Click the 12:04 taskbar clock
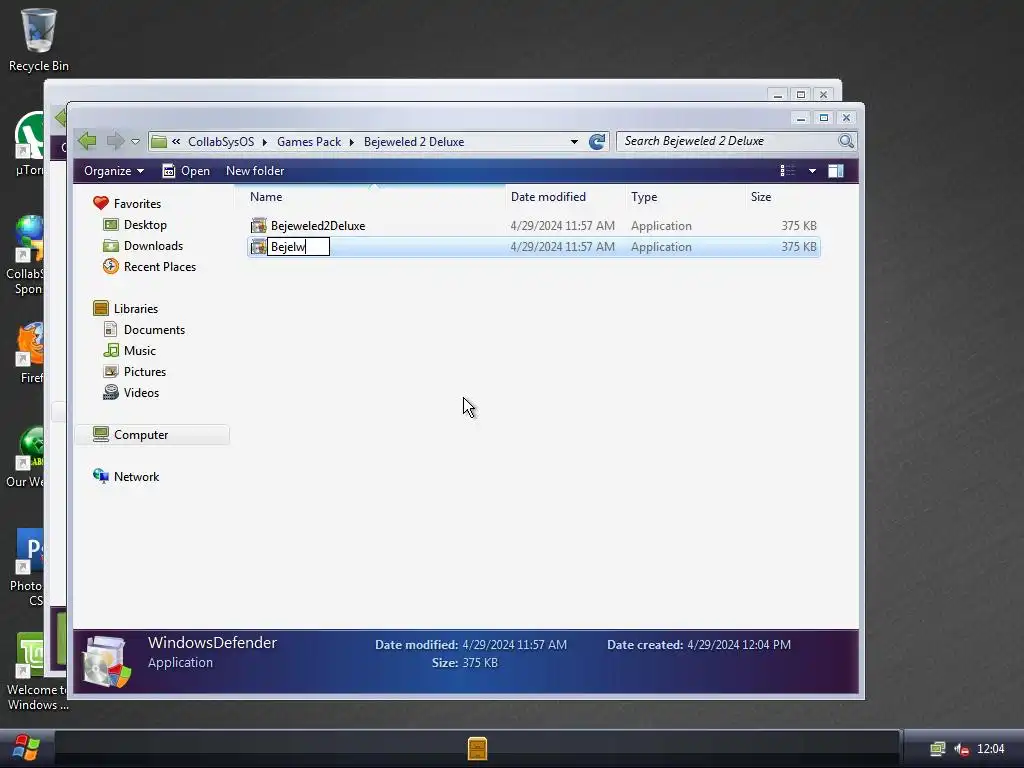 tap(991, 749)
